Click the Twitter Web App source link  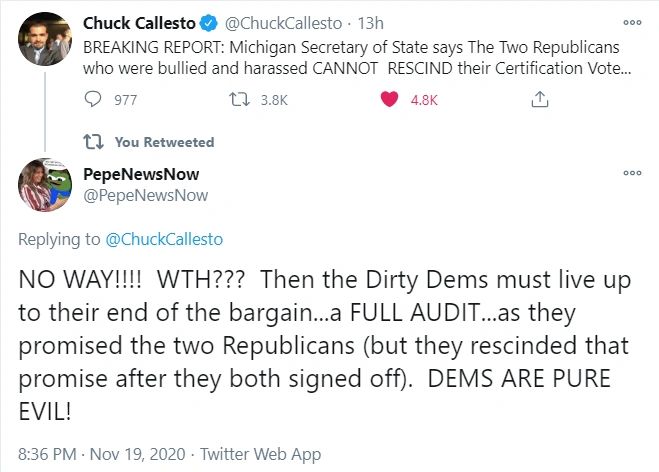[x=260, y=454]
